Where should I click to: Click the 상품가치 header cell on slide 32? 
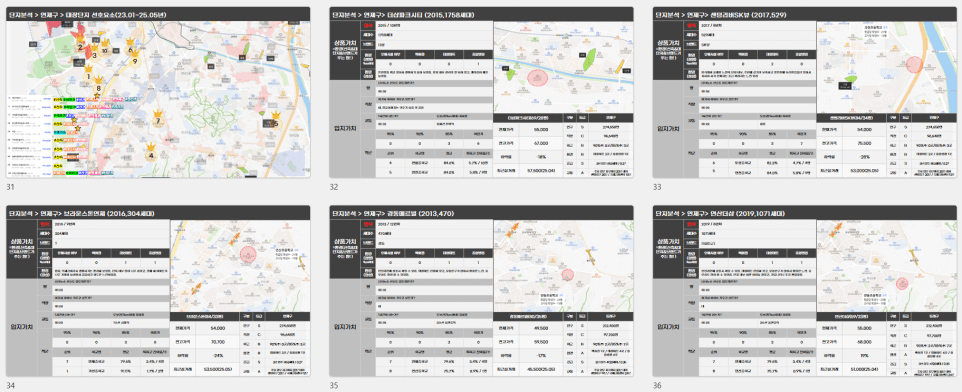pos(345,51)
